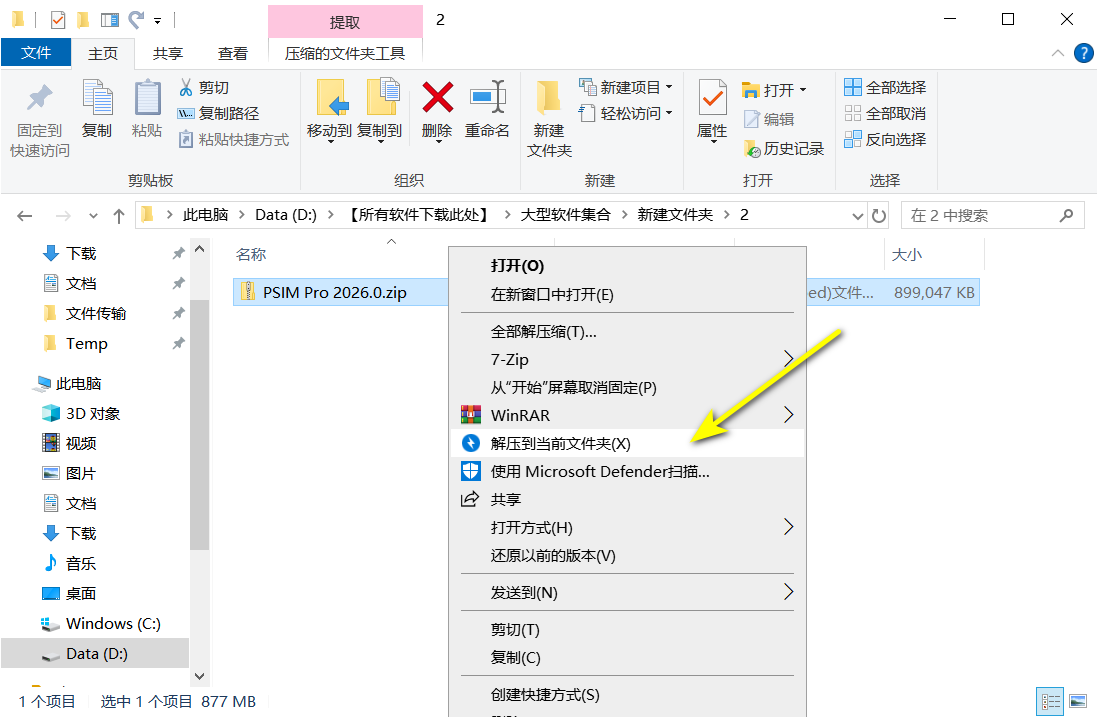Open the Compressed Folder Tools tab
This screenshot has height=717, width=1098.
point(345,53)
